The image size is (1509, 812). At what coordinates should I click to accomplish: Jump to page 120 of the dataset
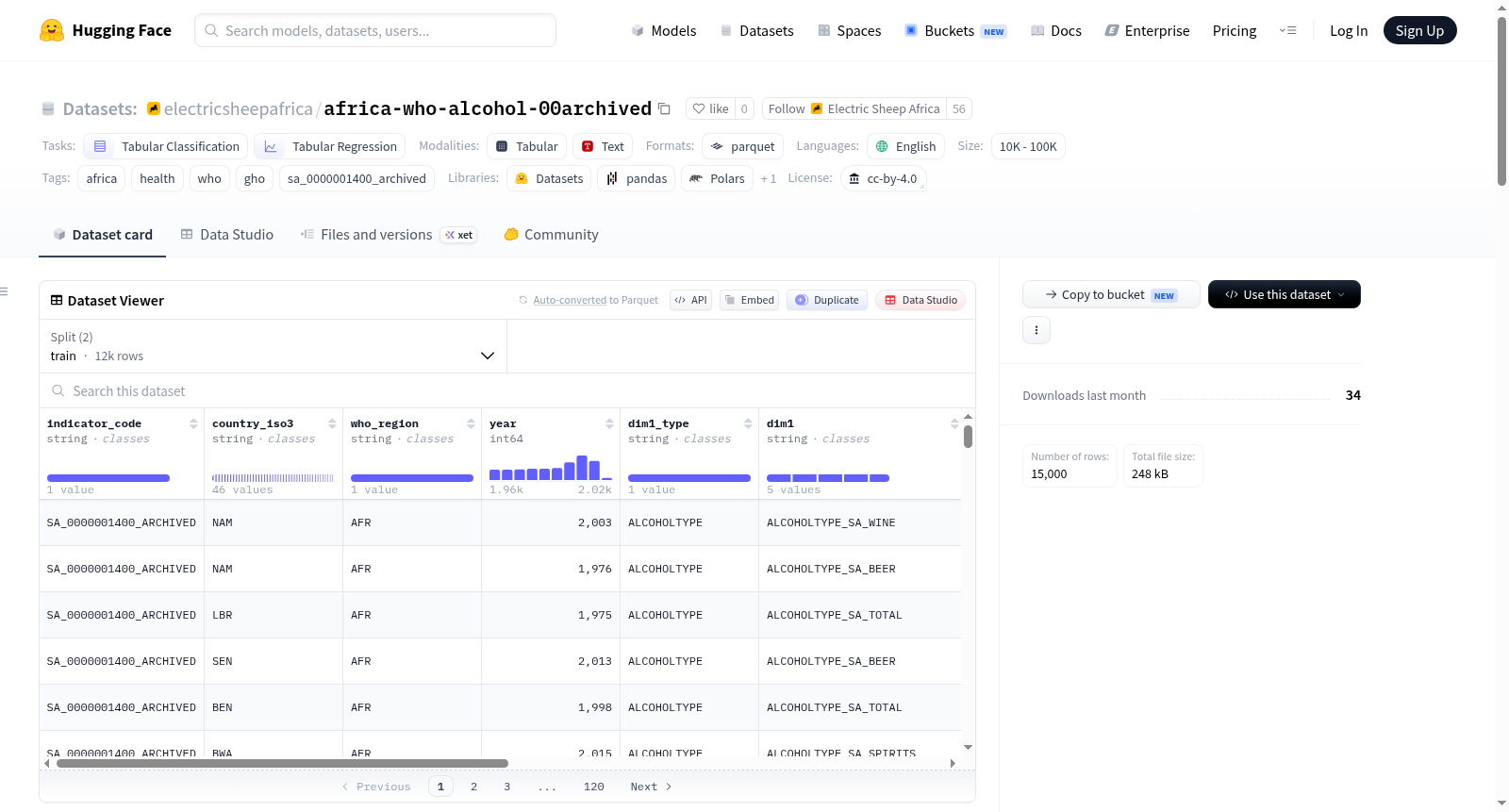(593, 787)
